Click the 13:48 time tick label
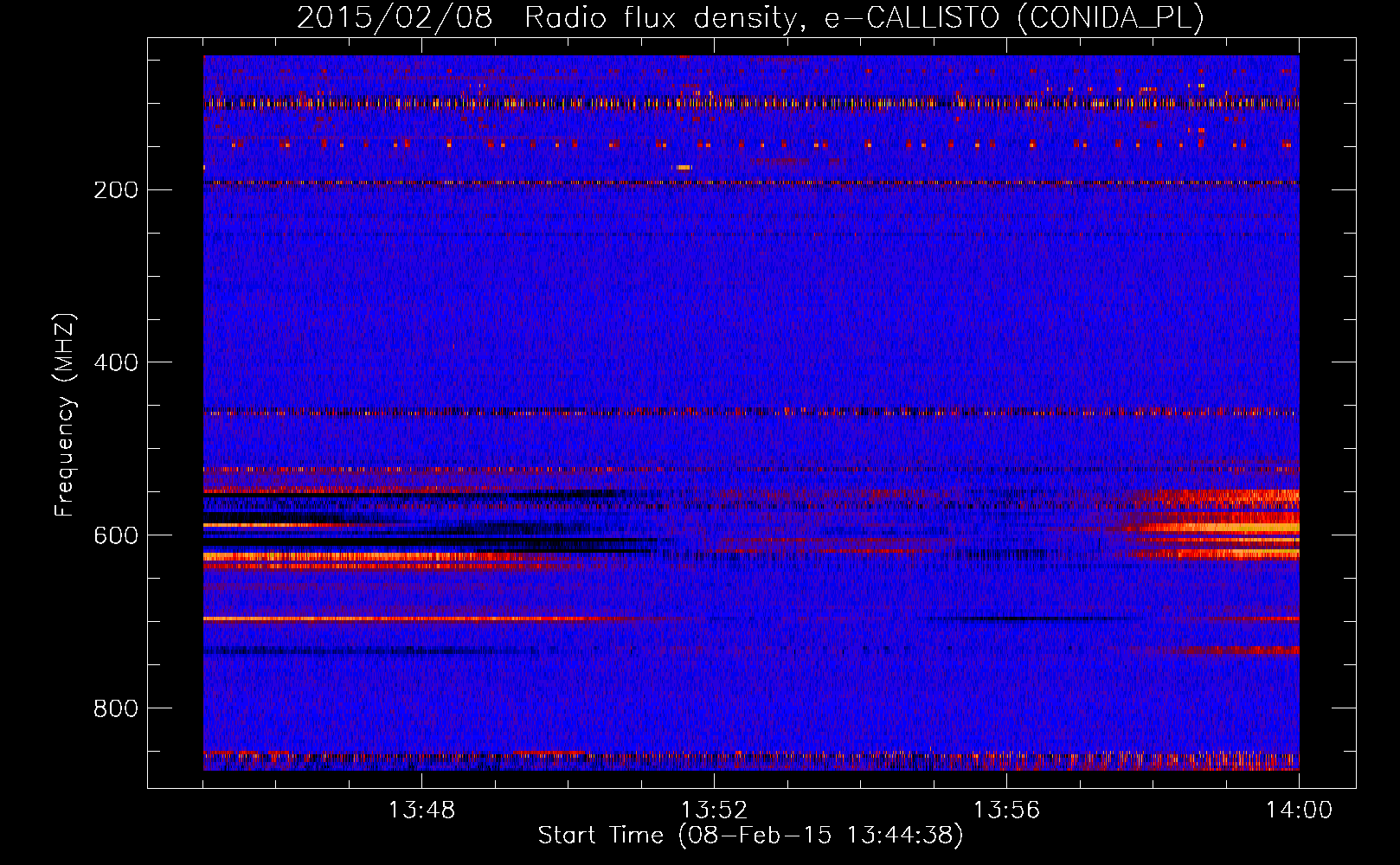Viewport: 1400px width, 865px height. click(421, 811)
